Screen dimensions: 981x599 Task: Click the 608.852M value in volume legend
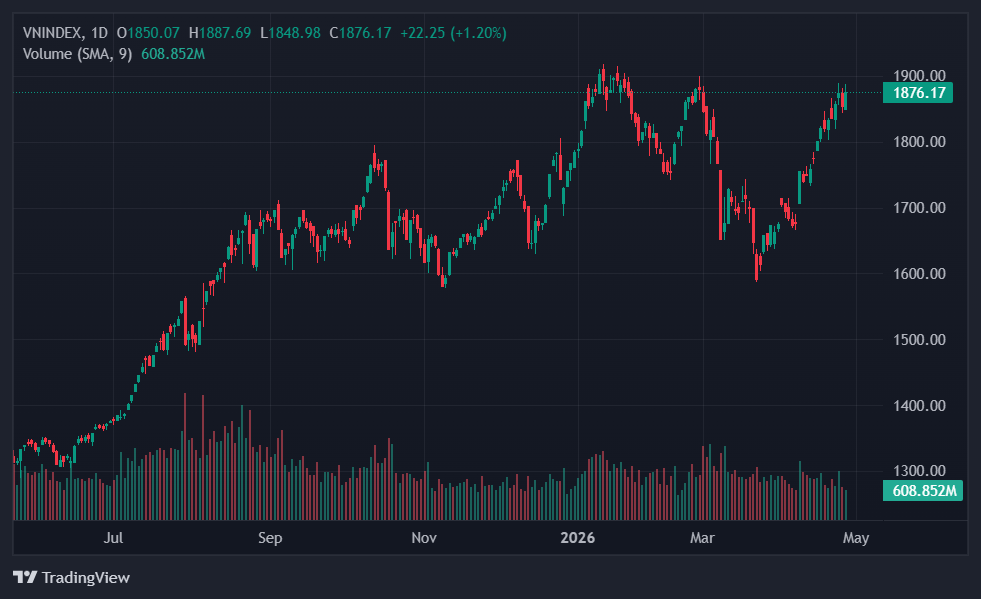click(x=172, y=53)
